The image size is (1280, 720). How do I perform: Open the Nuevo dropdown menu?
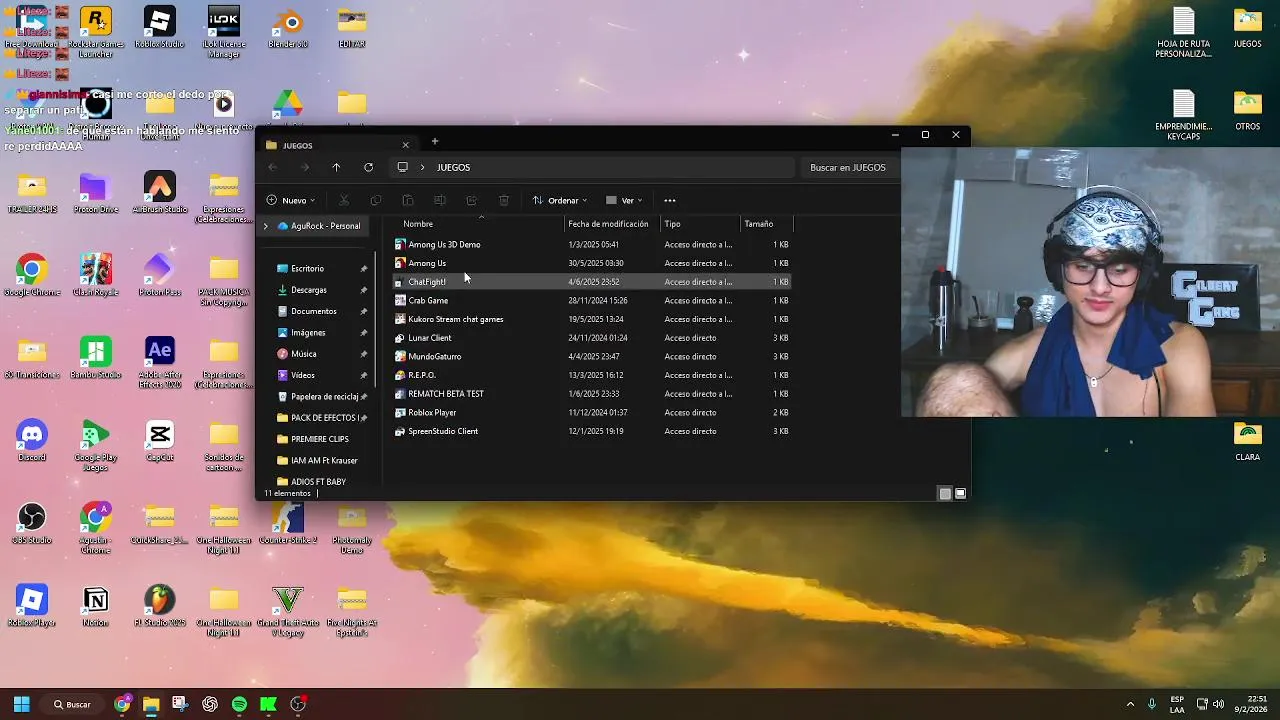(x=291, y=200)
